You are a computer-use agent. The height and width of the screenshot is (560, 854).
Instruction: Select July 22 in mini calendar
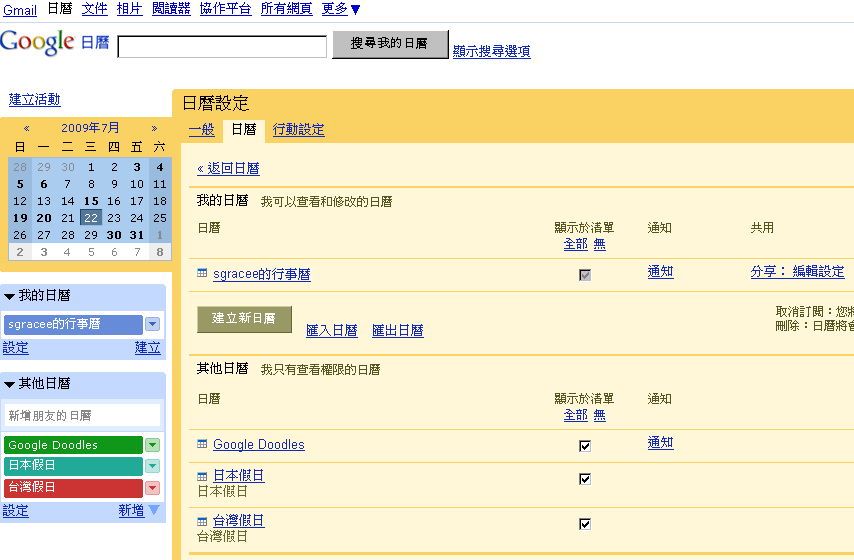91,218
